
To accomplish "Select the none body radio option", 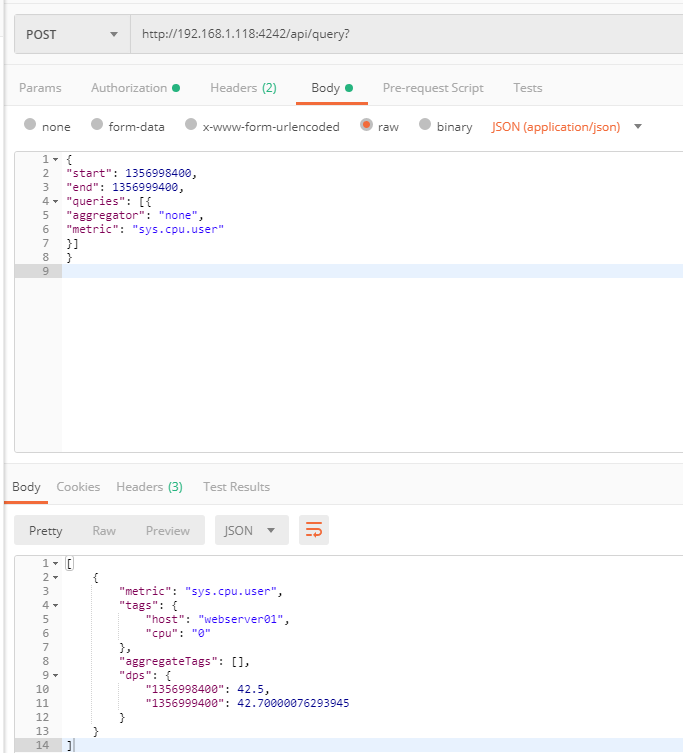I will [x=30, y=124].
